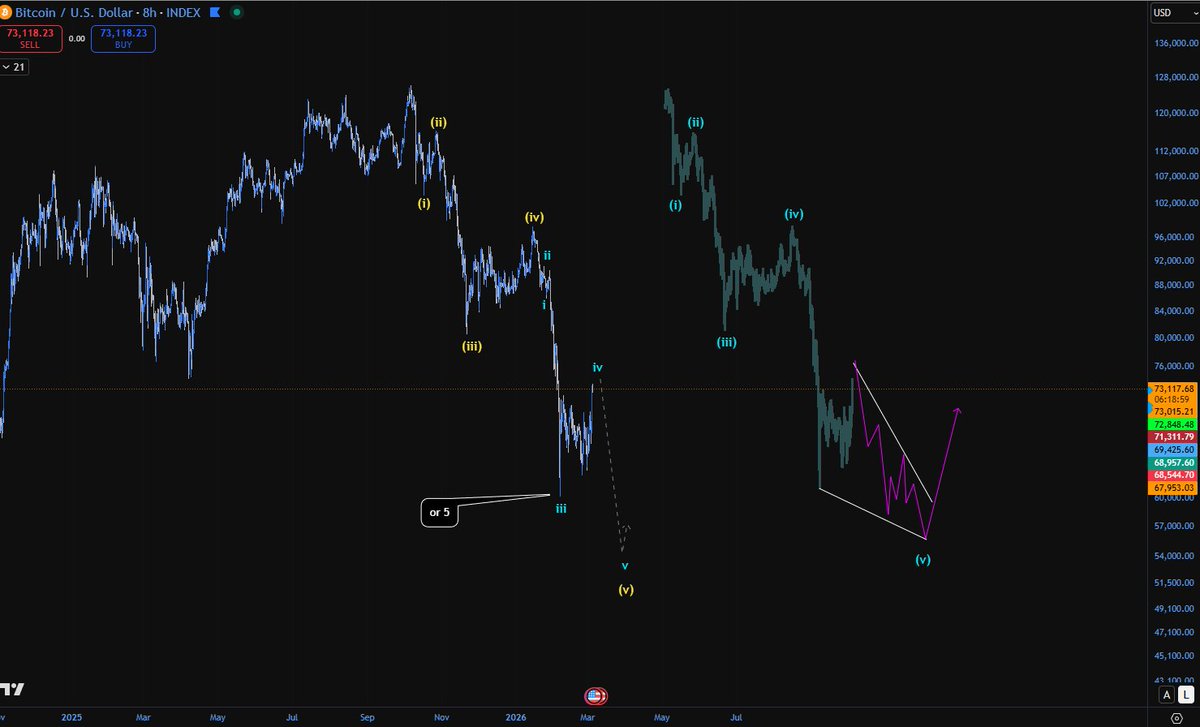Click the Sep label on time axis
The image size is (1200, 727).
click(367, 717)
